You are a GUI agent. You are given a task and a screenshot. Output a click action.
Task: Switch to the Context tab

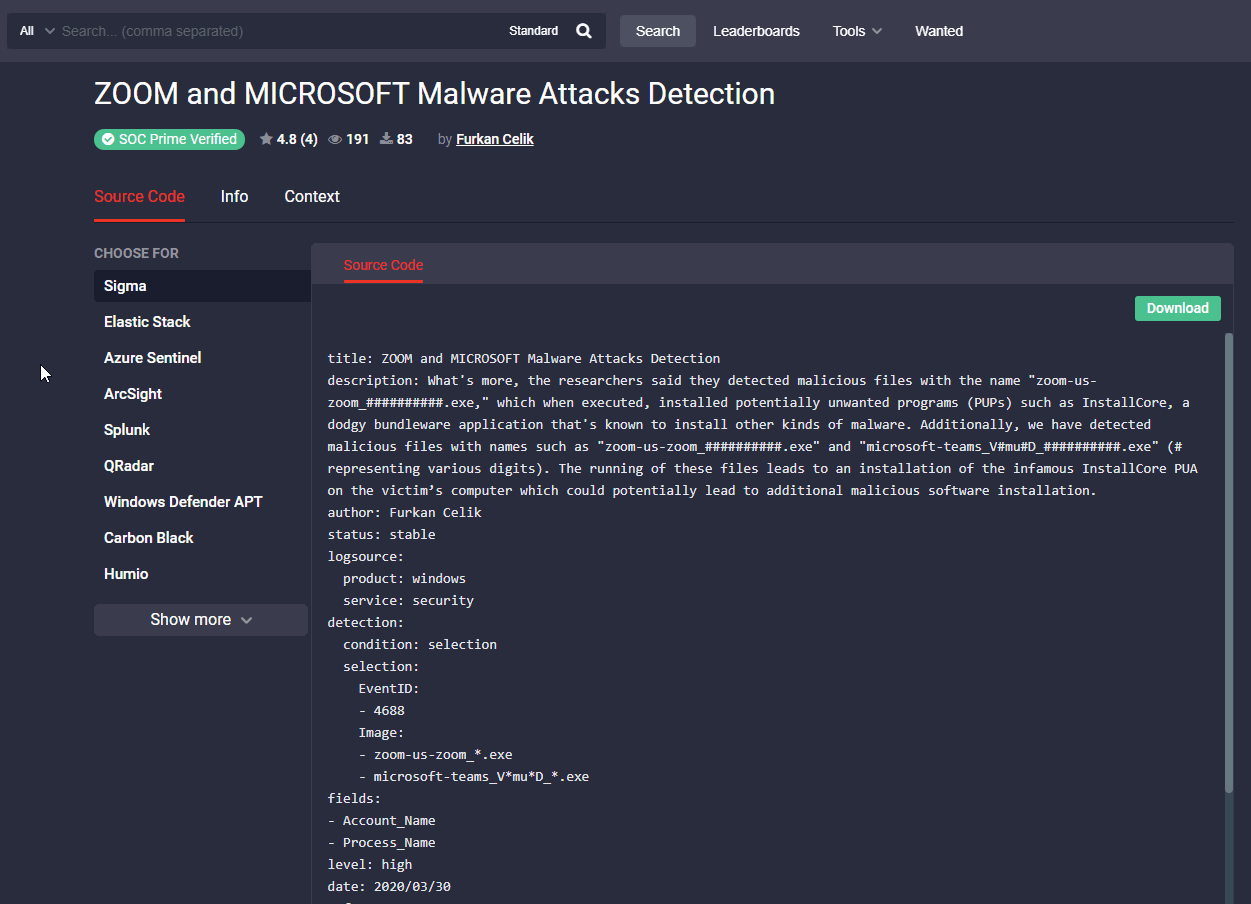312,196
